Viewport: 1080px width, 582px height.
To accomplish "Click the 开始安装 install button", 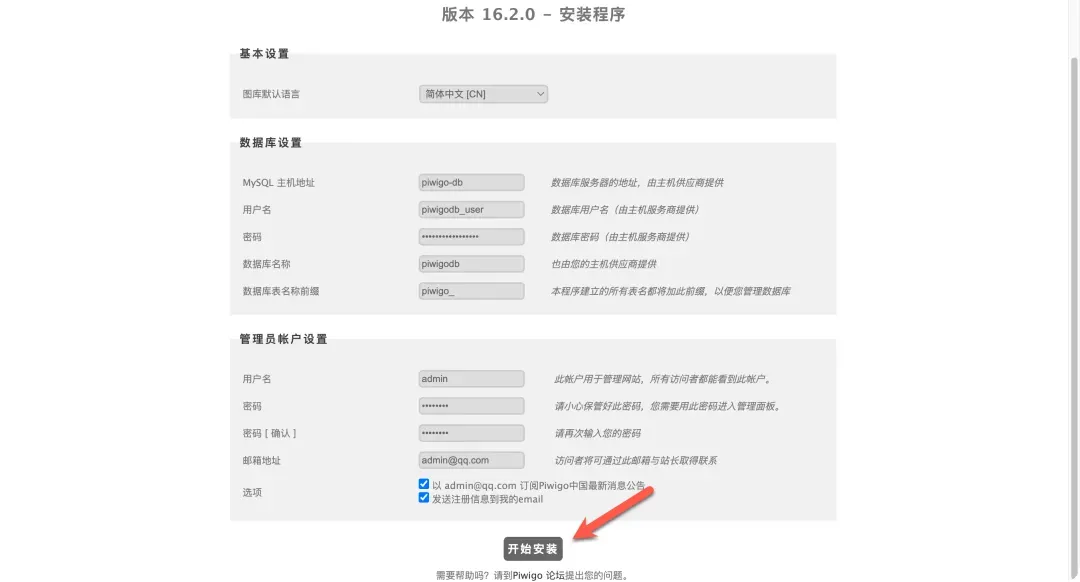I will [x=531, y=548].
